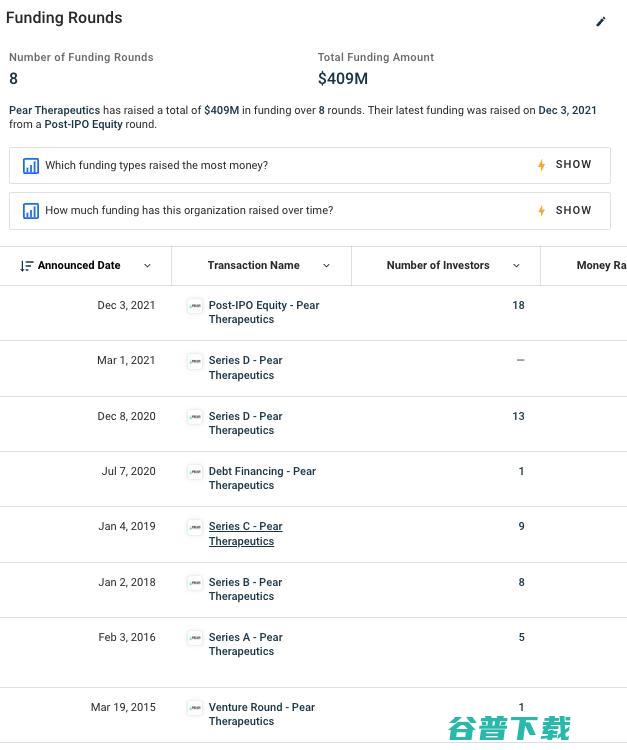Click the pencil edit icon for Funding Rounds
This screenshot has width=627, height=750.
tap(601, 22)
